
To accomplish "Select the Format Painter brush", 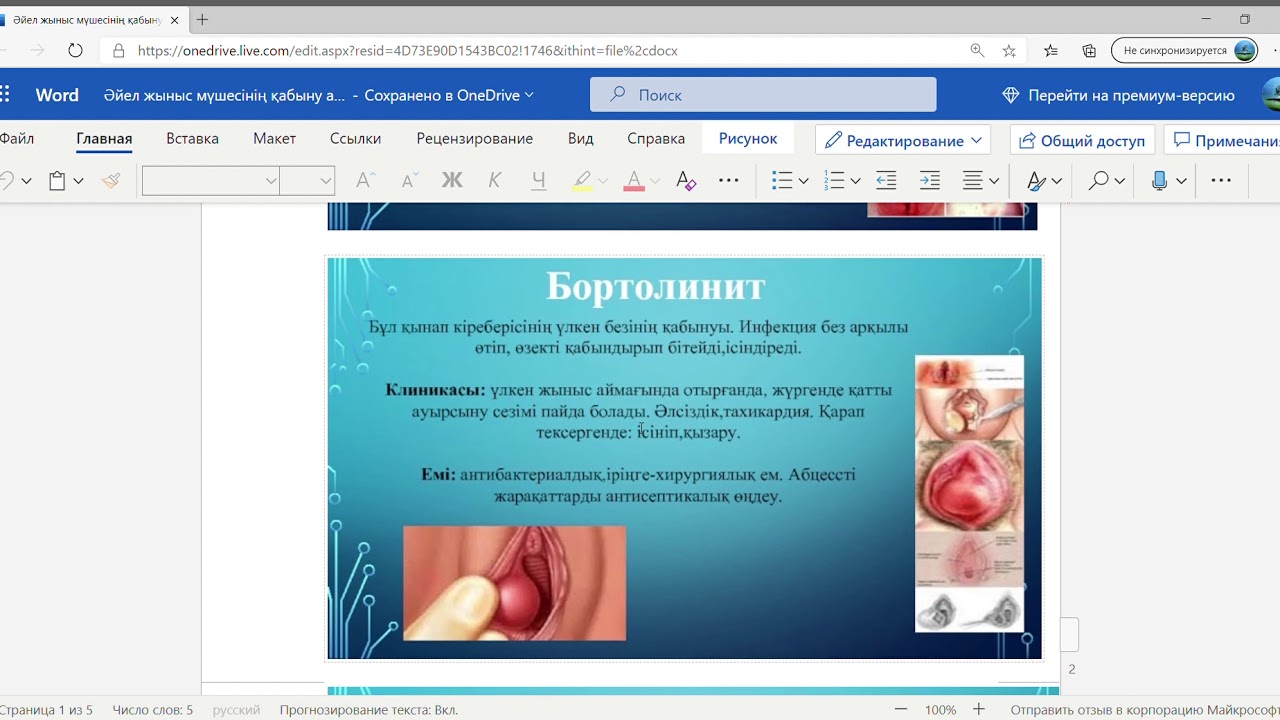I will click(x=111, y=181).
